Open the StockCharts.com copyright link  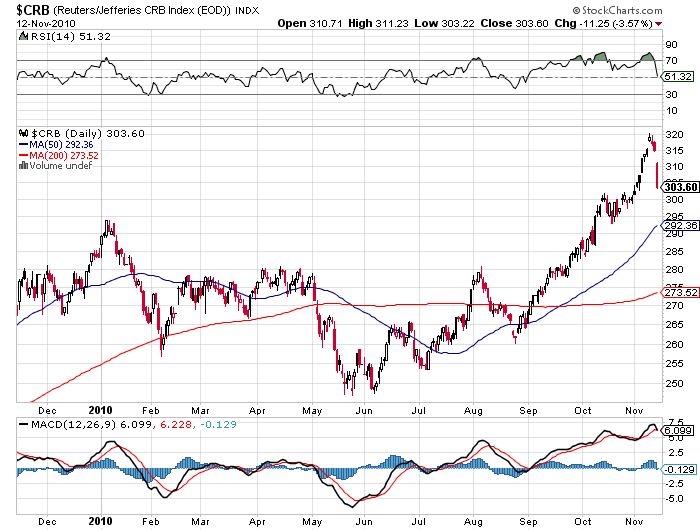tap(617, 10)
